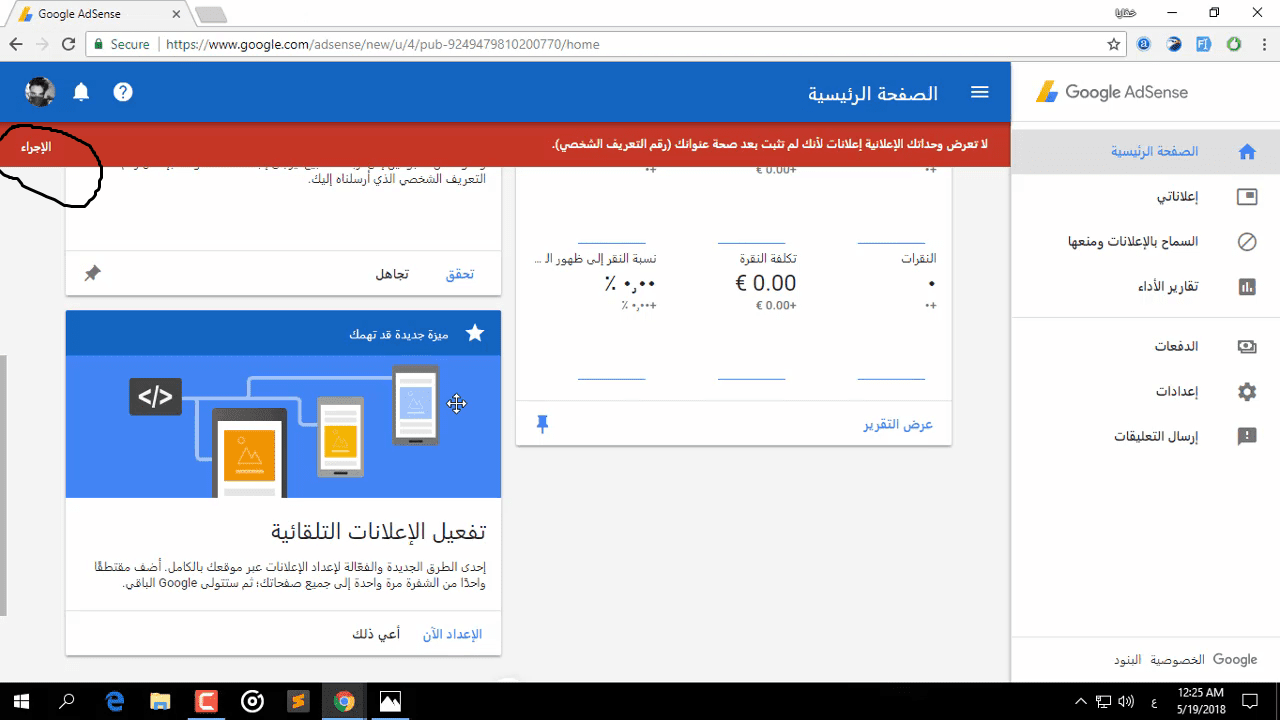The image size is (1280, 720).
Task: Select تقارير الأداء in sidebar
Action: (x=1168, y=287)
